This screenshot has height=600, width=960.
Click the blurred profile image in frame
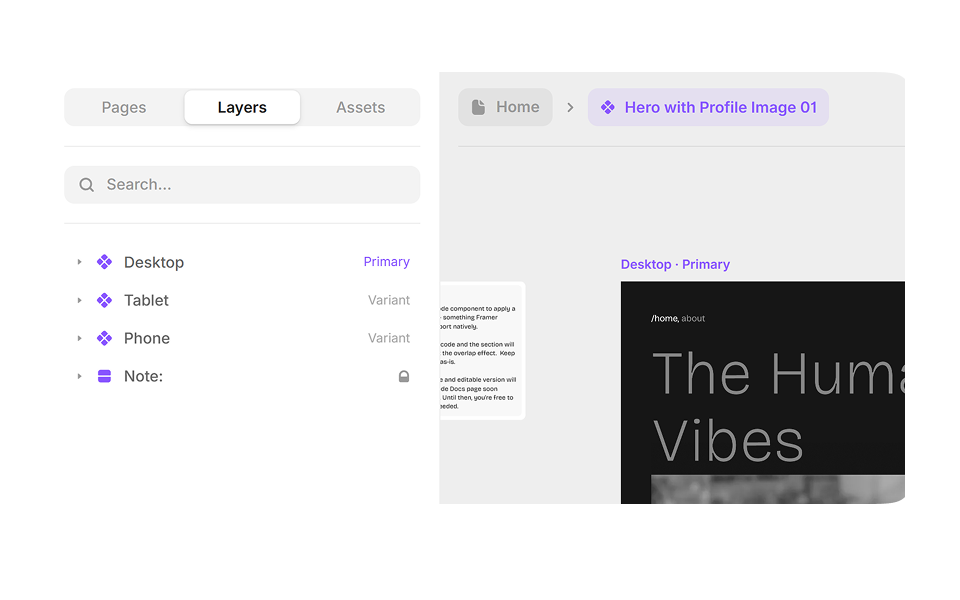[x=778, y=489]
